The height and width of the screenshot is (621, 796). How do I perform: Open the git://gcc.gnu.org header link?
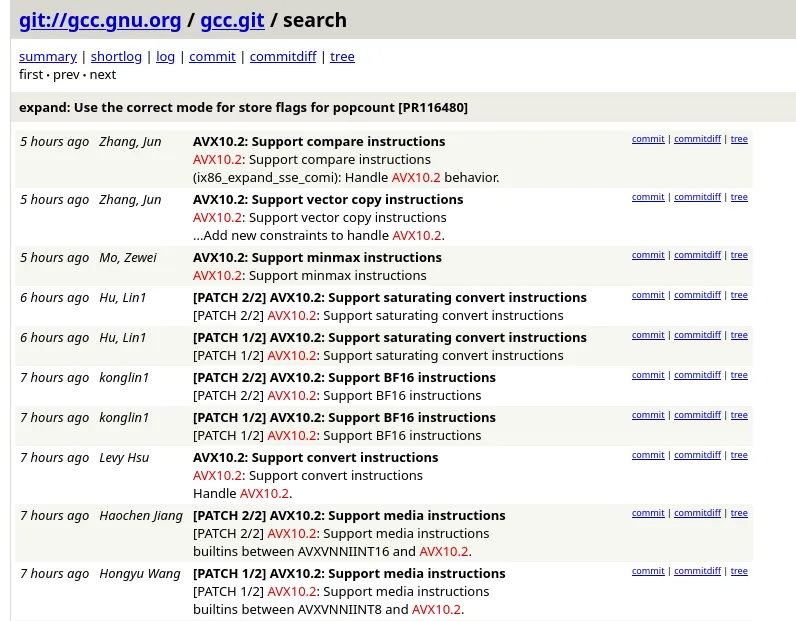click(x=100, y=20)
